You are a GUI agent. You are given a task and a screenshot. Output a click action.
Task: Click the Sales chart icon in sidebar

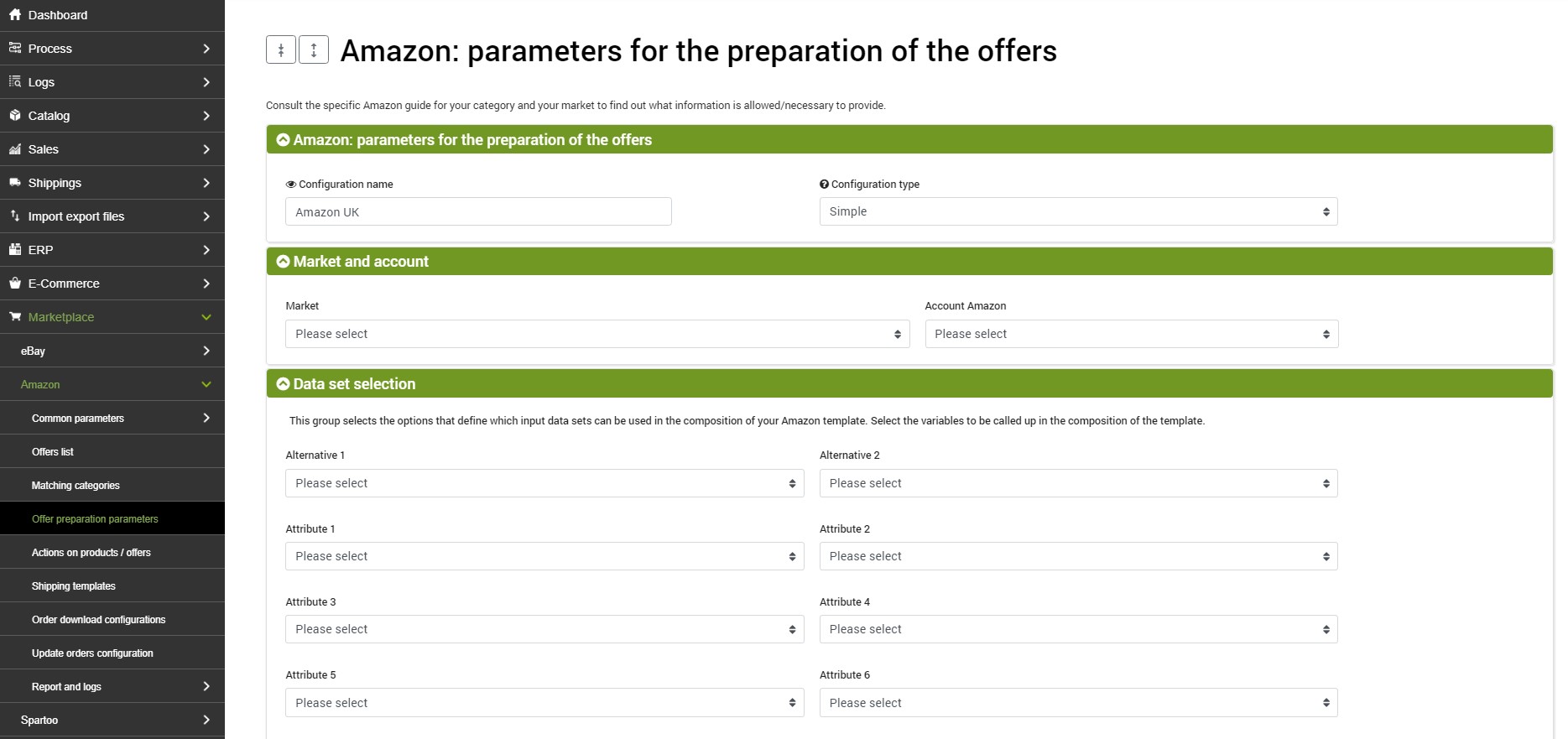[15, 148]
